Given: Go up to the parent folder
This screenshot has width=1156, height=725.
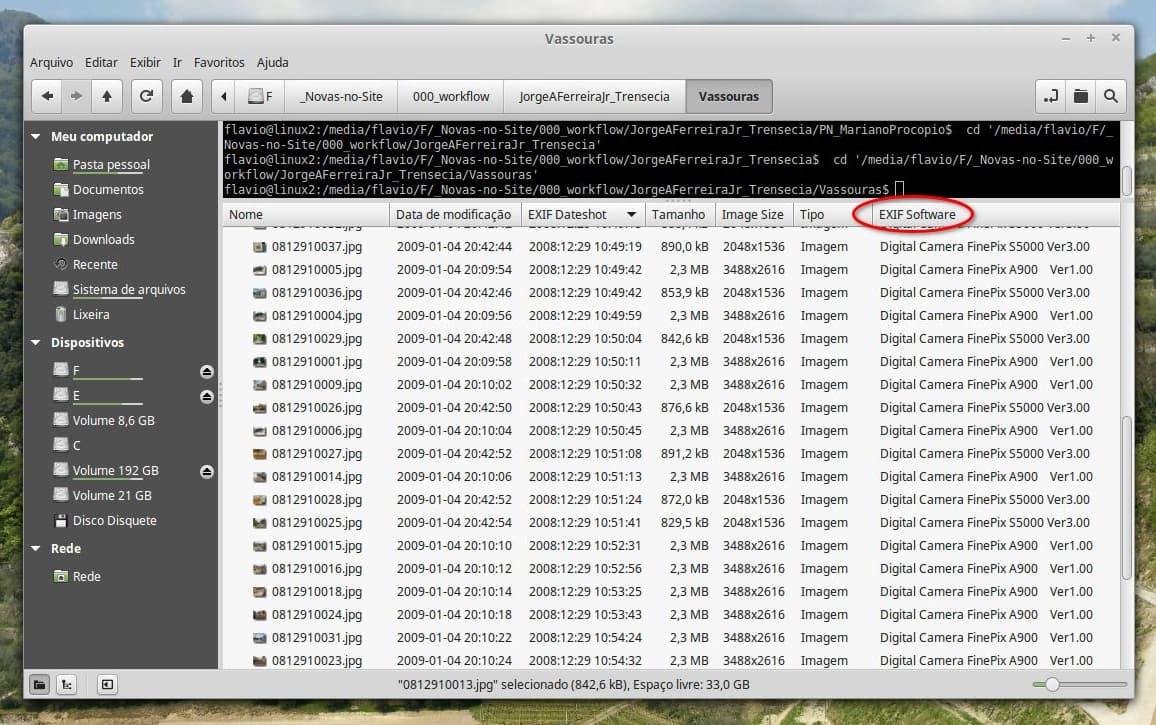Looking at the screenshot, I should [x=106, y=97].
